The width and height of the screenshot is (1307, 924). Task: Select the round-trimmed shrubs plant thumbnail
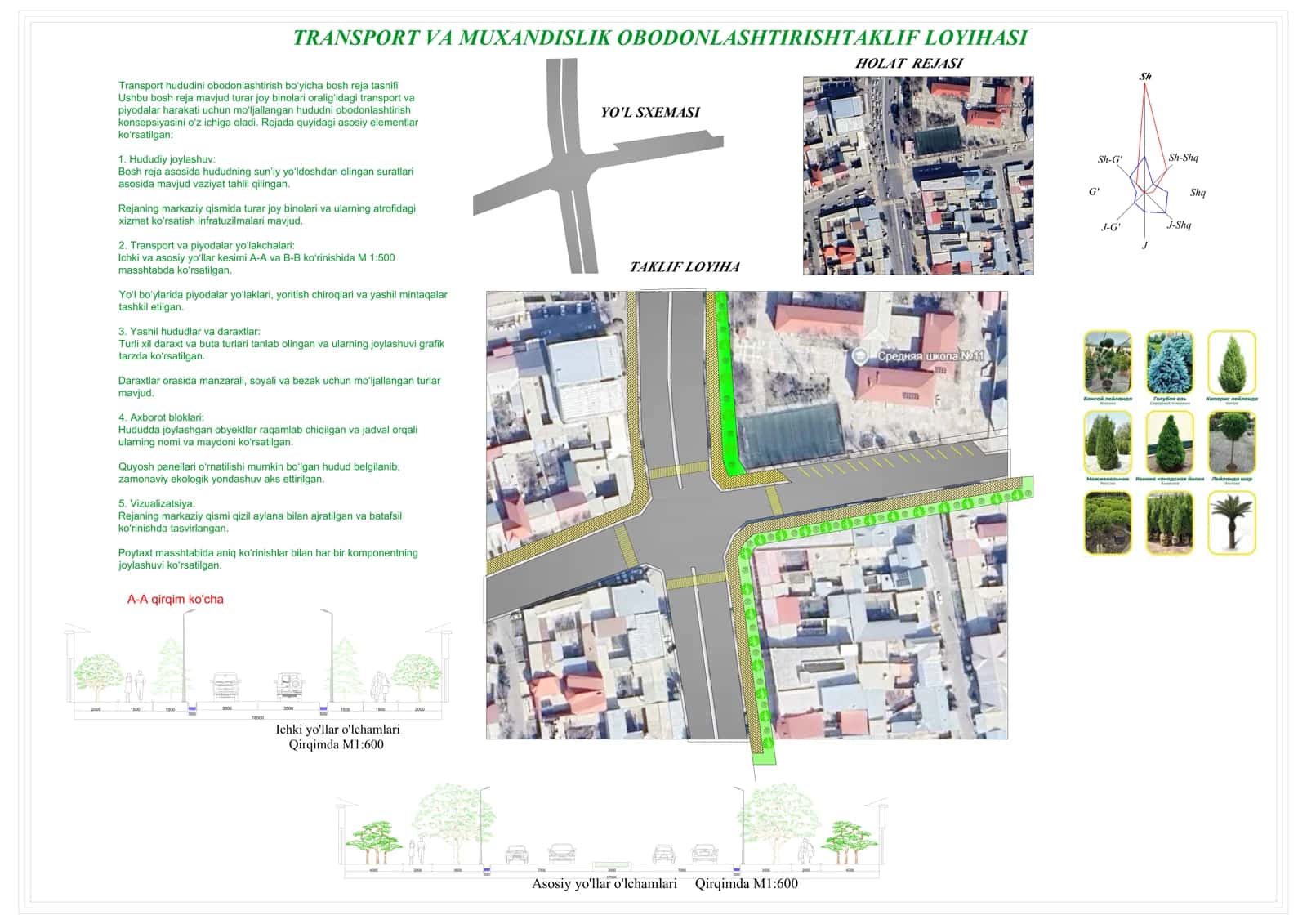[1108, 523]
